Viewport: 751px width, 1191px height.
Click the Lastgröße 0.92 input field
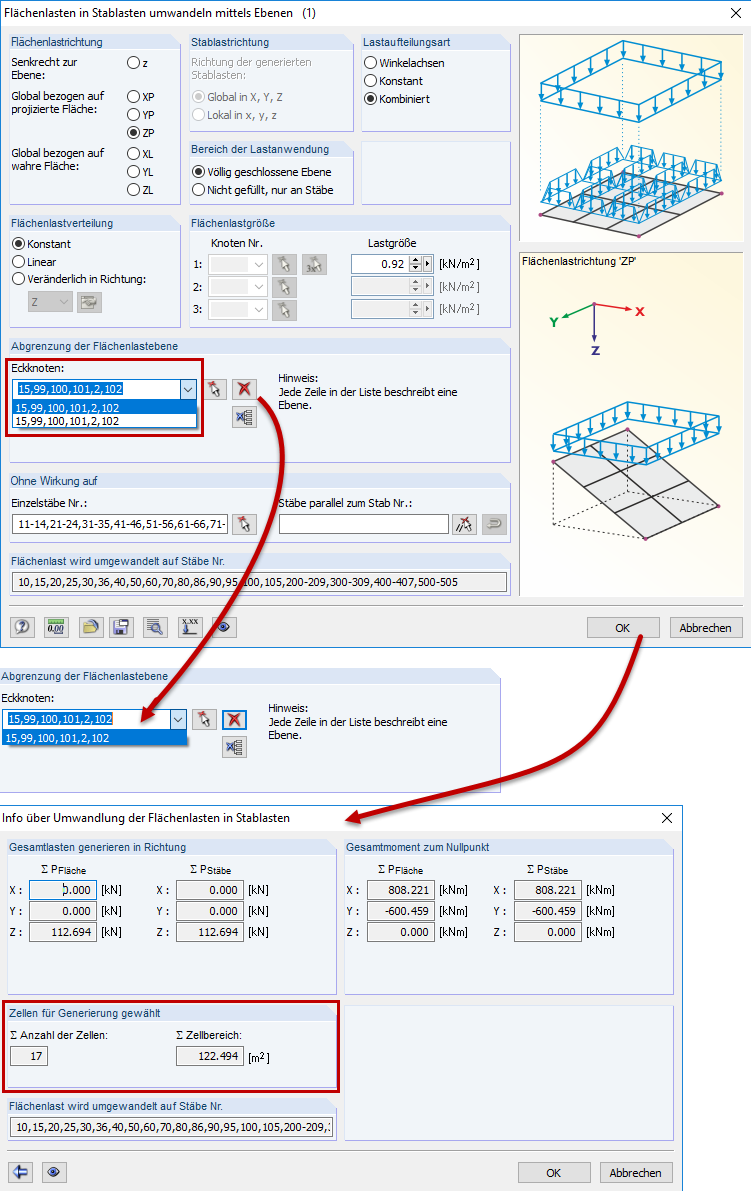pyautogui.click(x=380, y=264)
